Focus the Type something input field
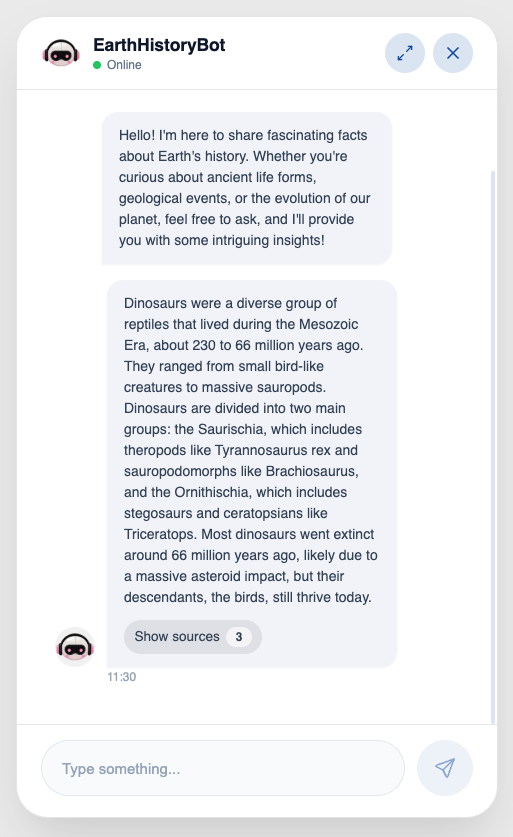 [223, 768]
